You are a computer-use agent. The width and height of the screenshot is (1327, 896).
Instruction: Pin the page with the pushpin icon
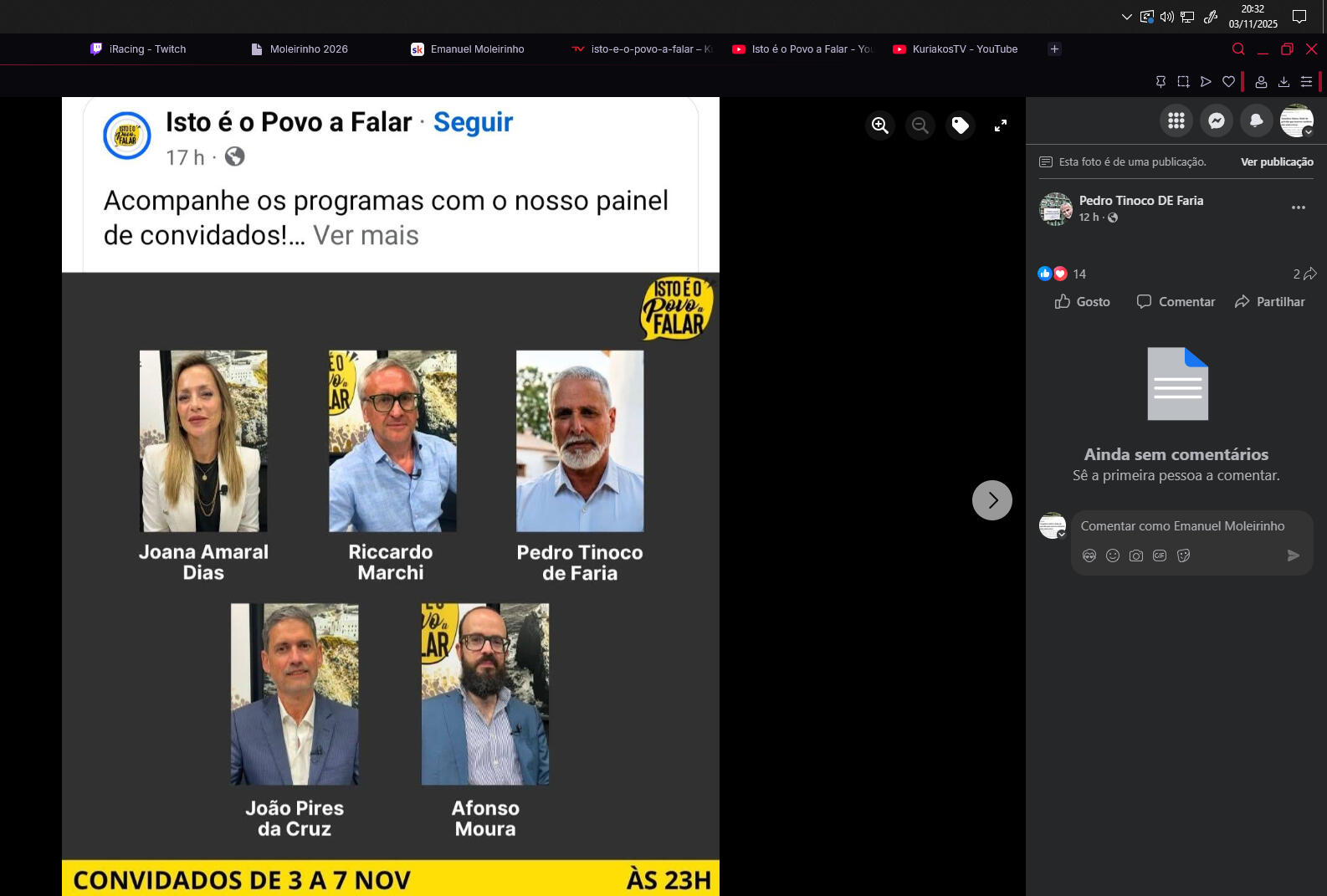(x=1160, y=82)
